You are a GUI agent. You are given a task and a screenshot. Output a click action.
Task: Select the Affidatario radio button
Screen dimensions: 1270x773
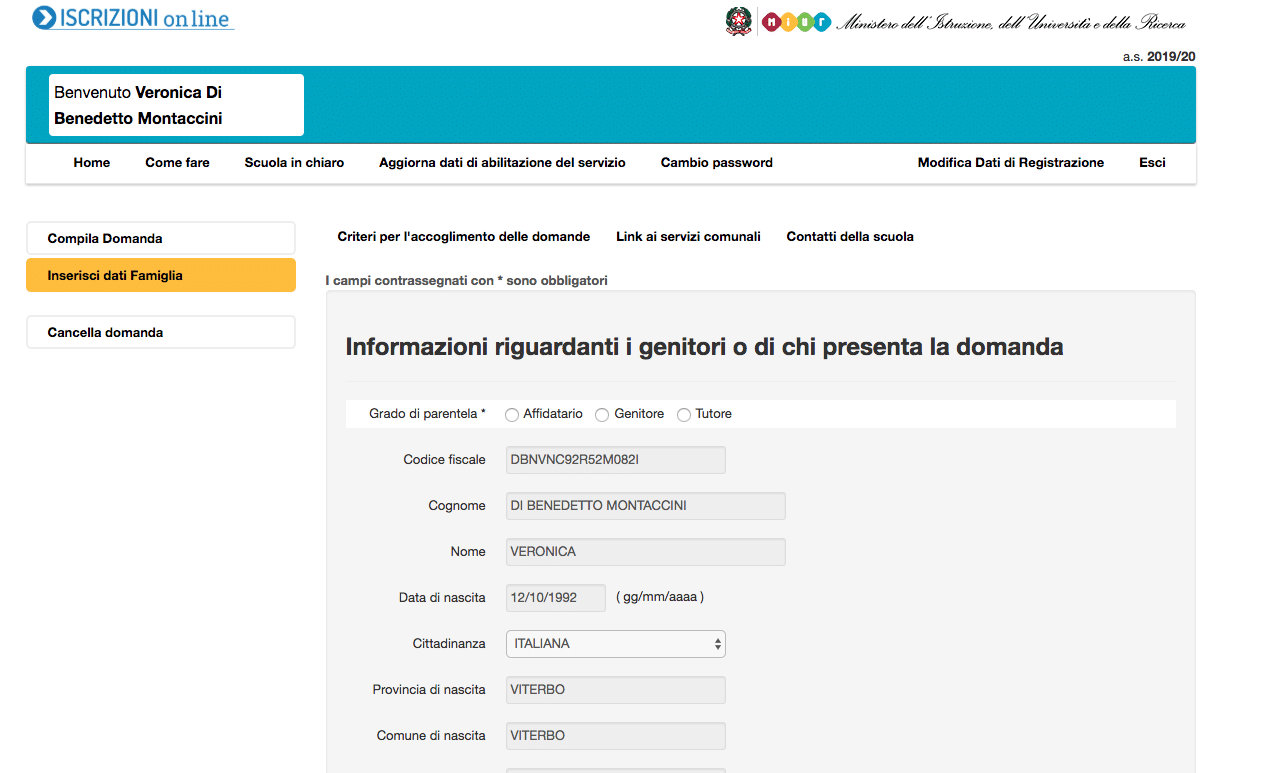coord(512,415)
